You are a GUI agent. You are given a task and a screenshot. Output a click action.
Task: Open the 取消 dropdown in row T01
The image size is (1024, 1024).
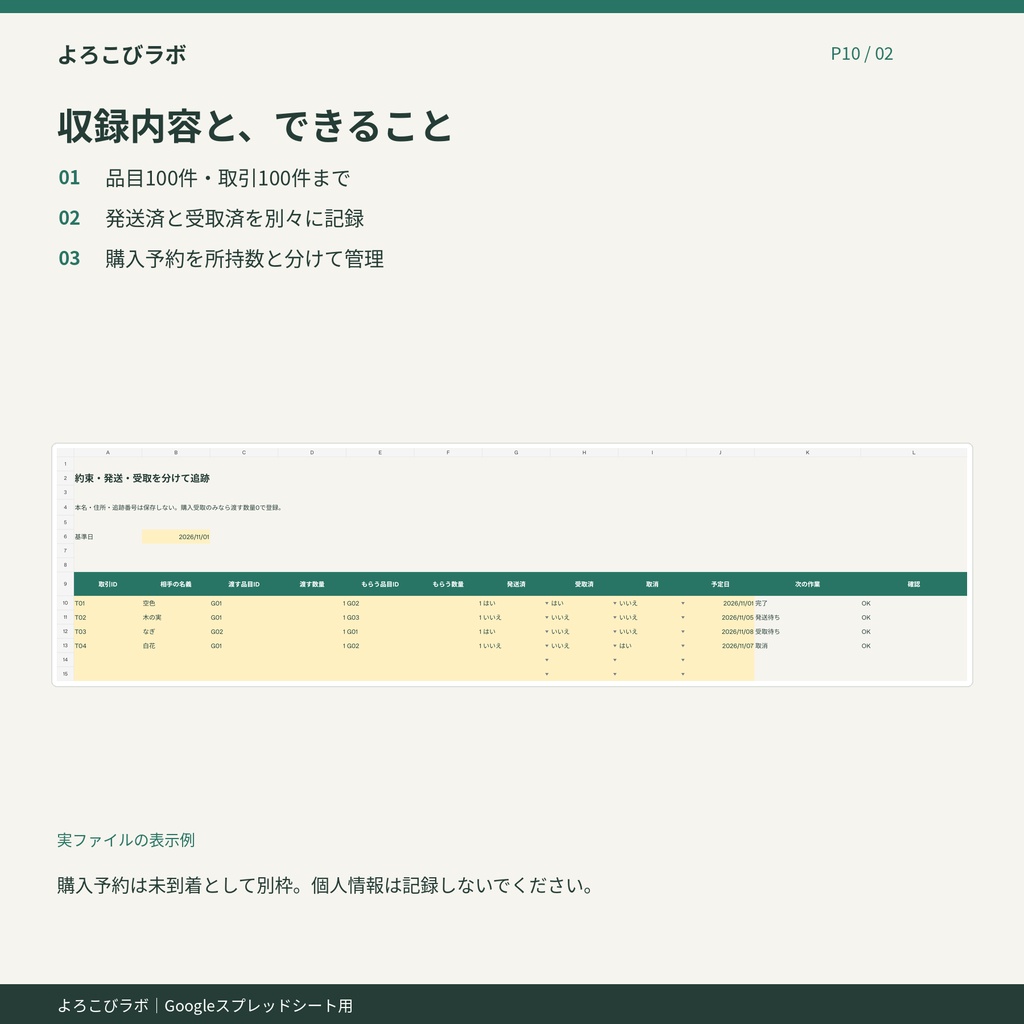683,603
